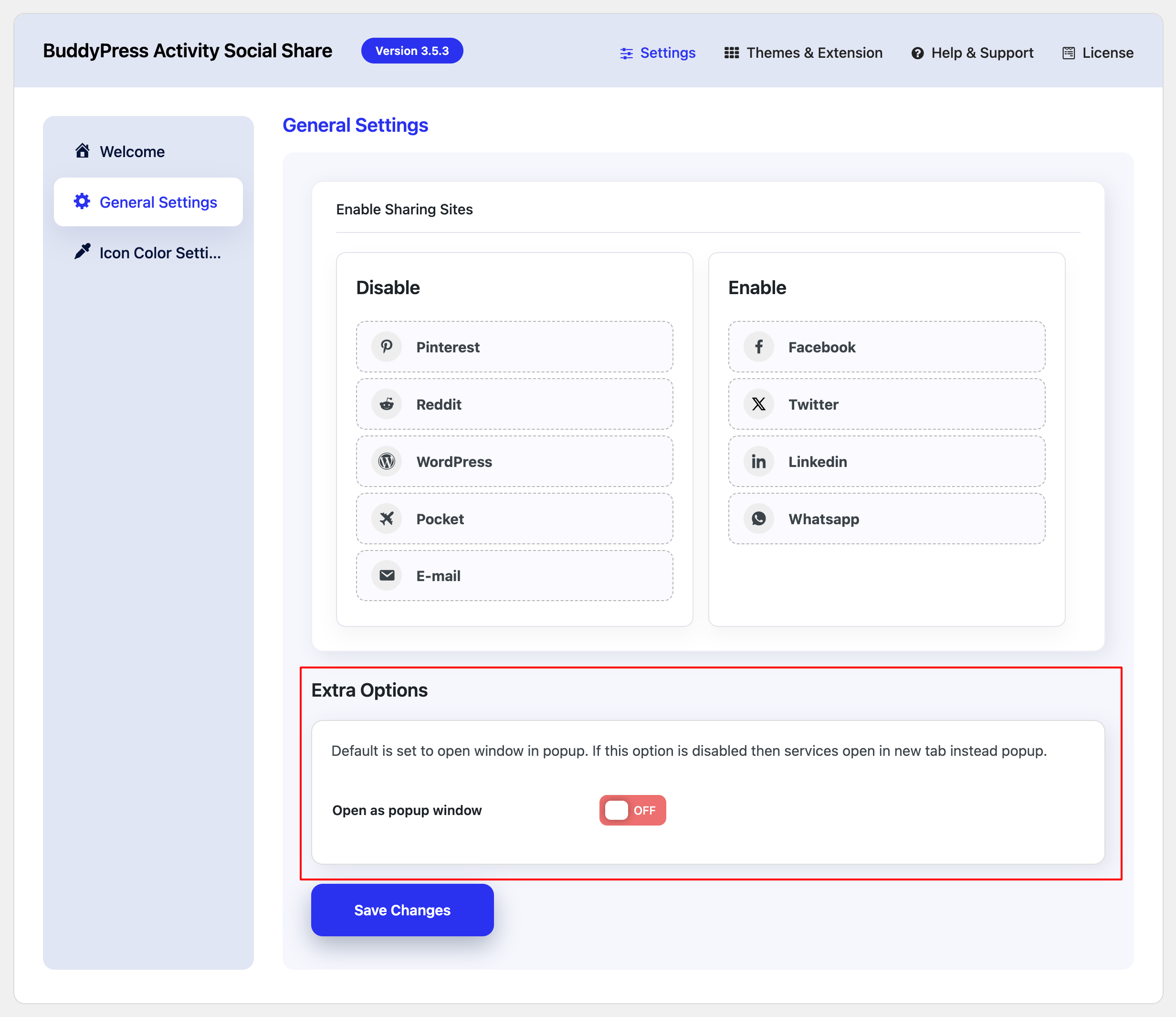Disable Facebook by clicking its entry

click(886, 346)
